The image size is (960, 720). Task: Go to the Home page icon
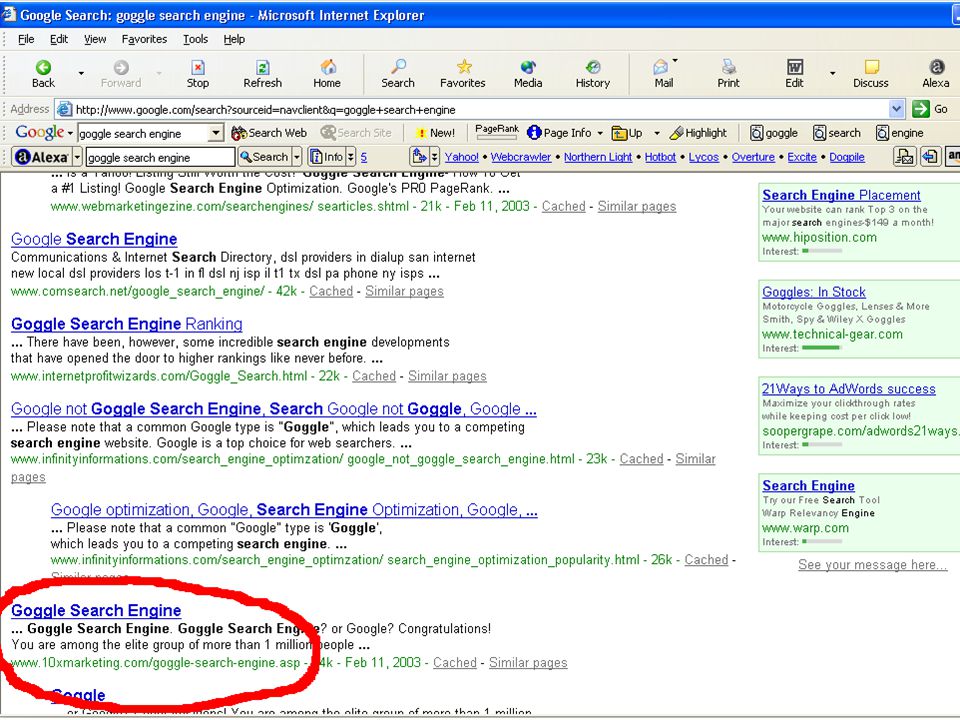pos(327,74)
